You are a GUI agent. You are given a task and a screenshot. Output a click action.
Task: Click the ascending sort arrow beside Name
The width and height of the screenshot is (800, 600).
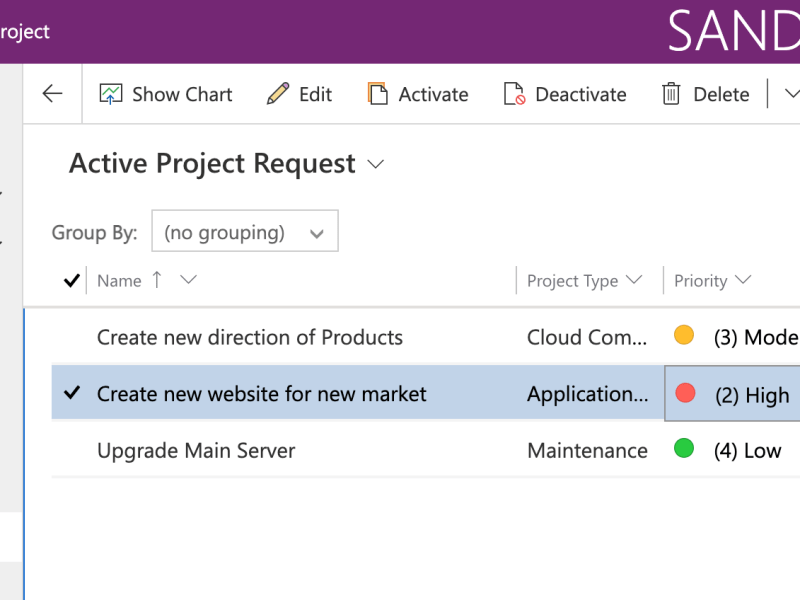coord(157,280)
